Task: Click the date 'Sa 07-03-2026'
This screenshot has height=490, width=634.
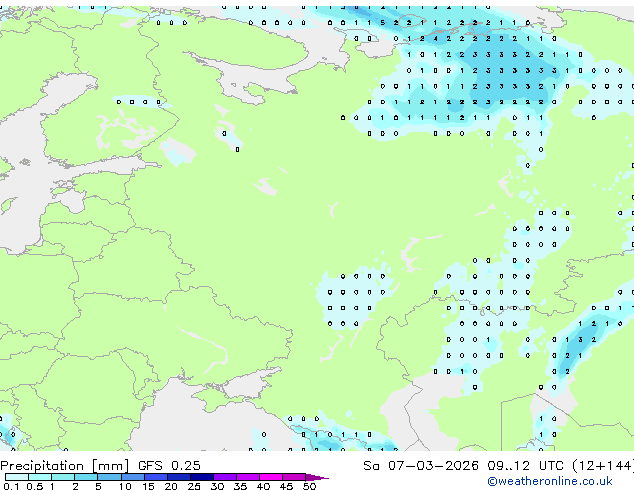Action: (x=421, y=466)
